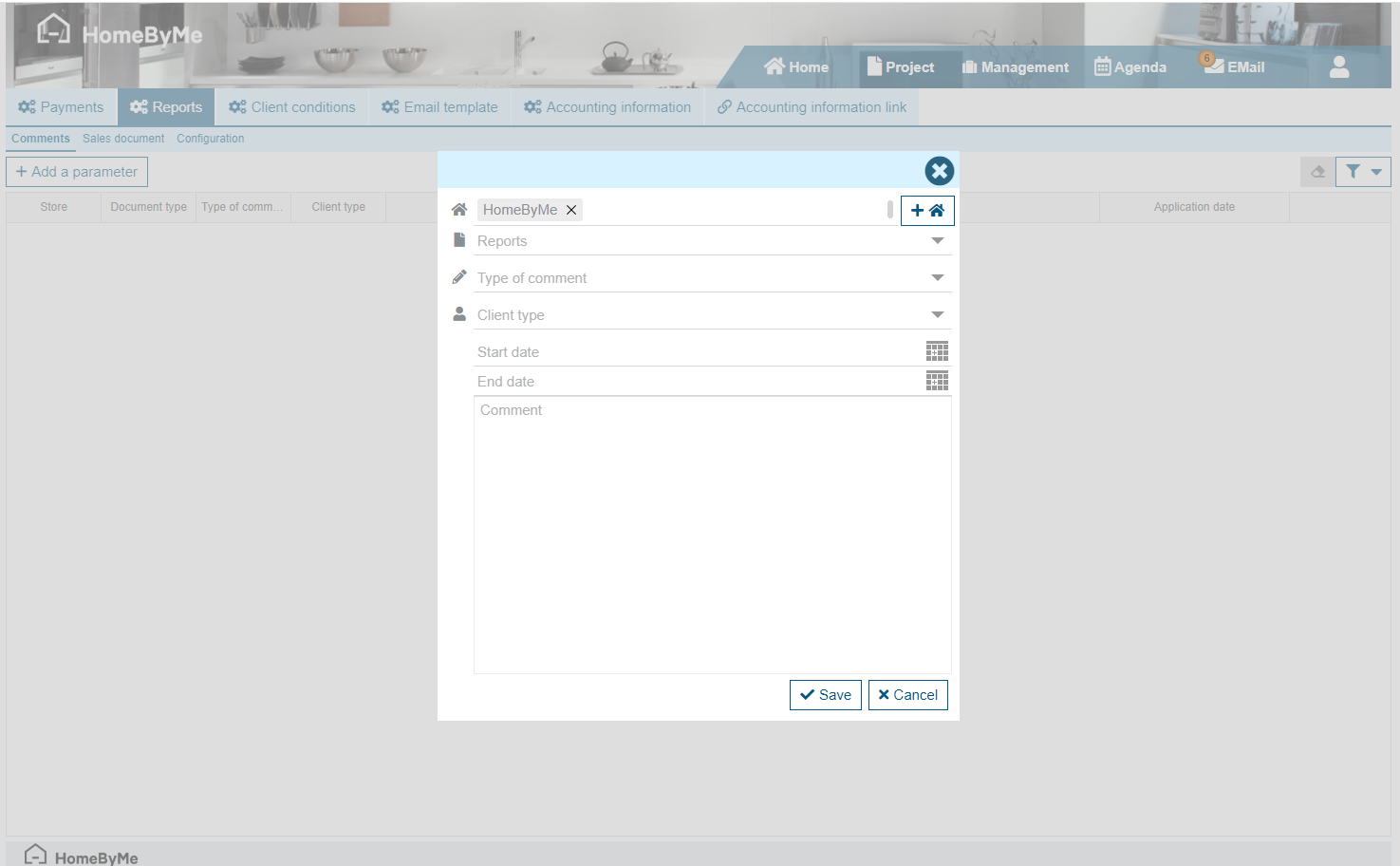Switch to the Payments tab

61,107
